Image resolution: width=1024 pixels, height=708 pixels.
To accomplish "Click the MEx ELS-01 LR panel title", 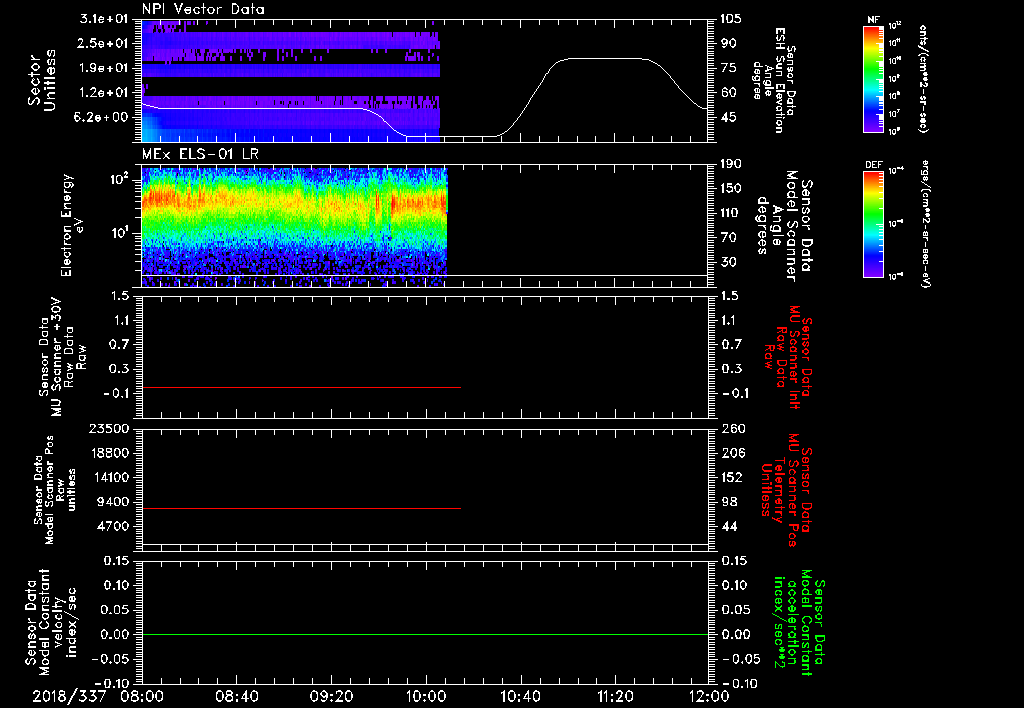I will tap(200, 154).
